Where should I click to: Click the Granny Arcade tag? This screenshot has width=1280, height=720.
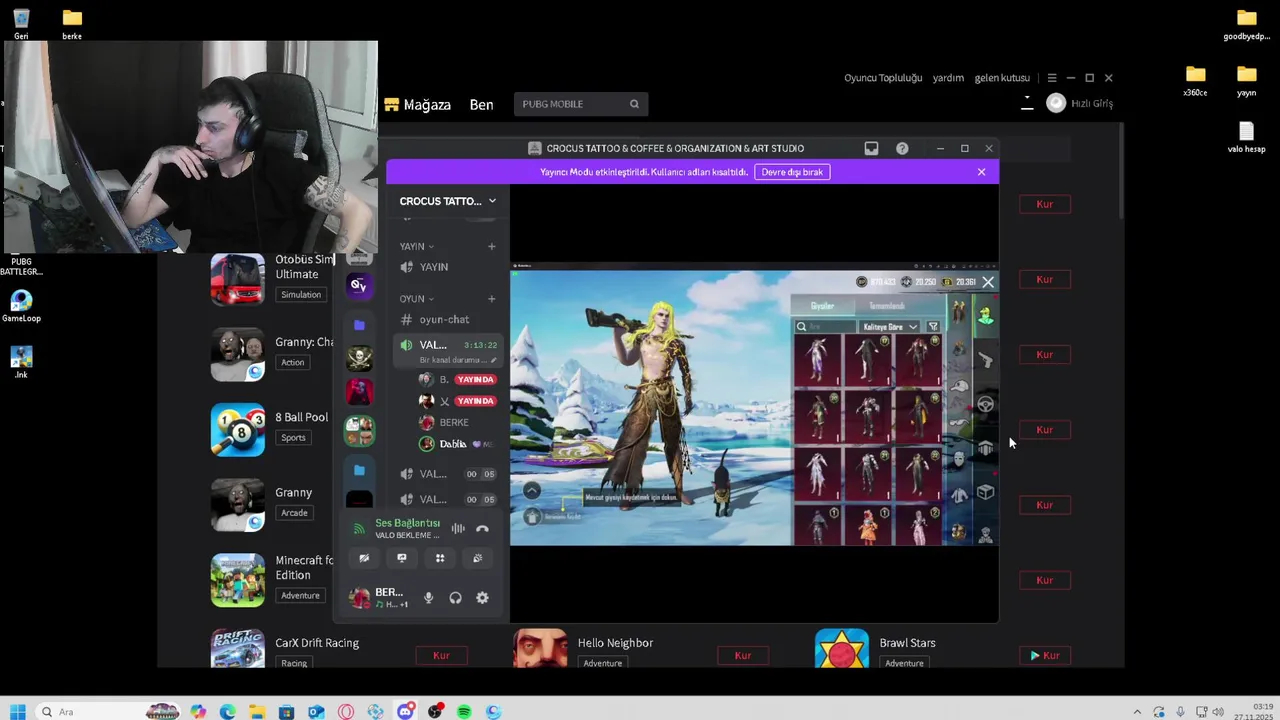294,513
